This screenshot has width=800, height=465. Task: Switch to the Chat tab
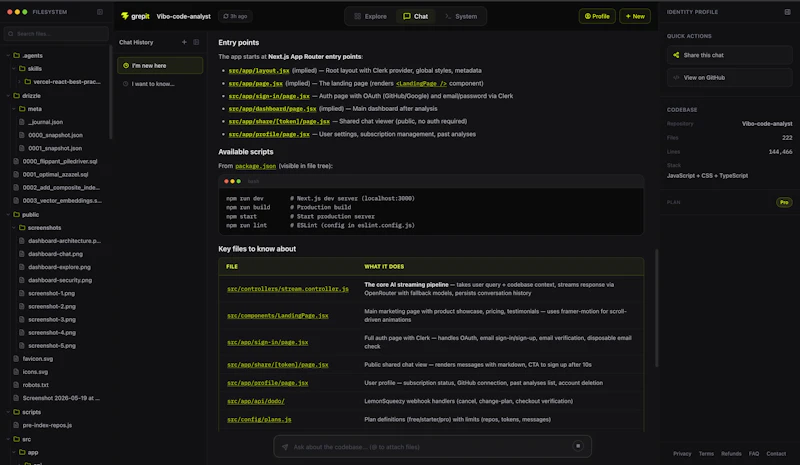point(415,16)
